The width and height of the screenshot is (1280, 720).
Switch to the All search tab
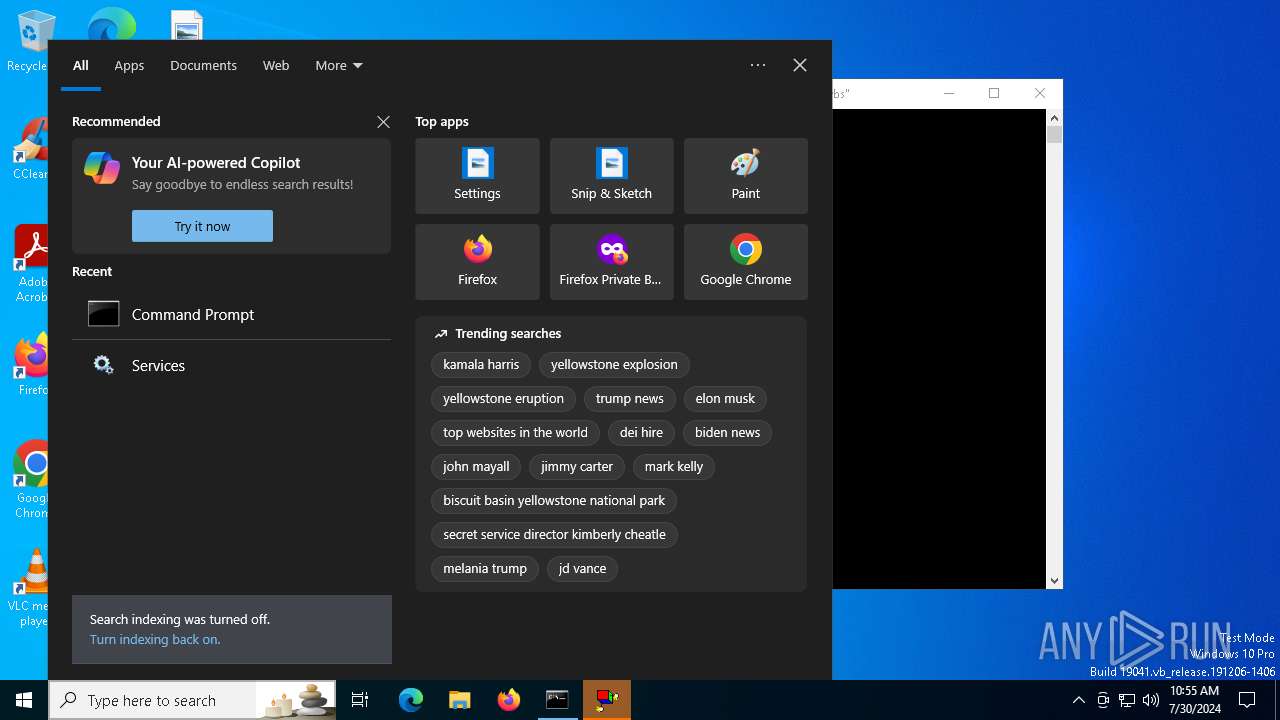81,65
